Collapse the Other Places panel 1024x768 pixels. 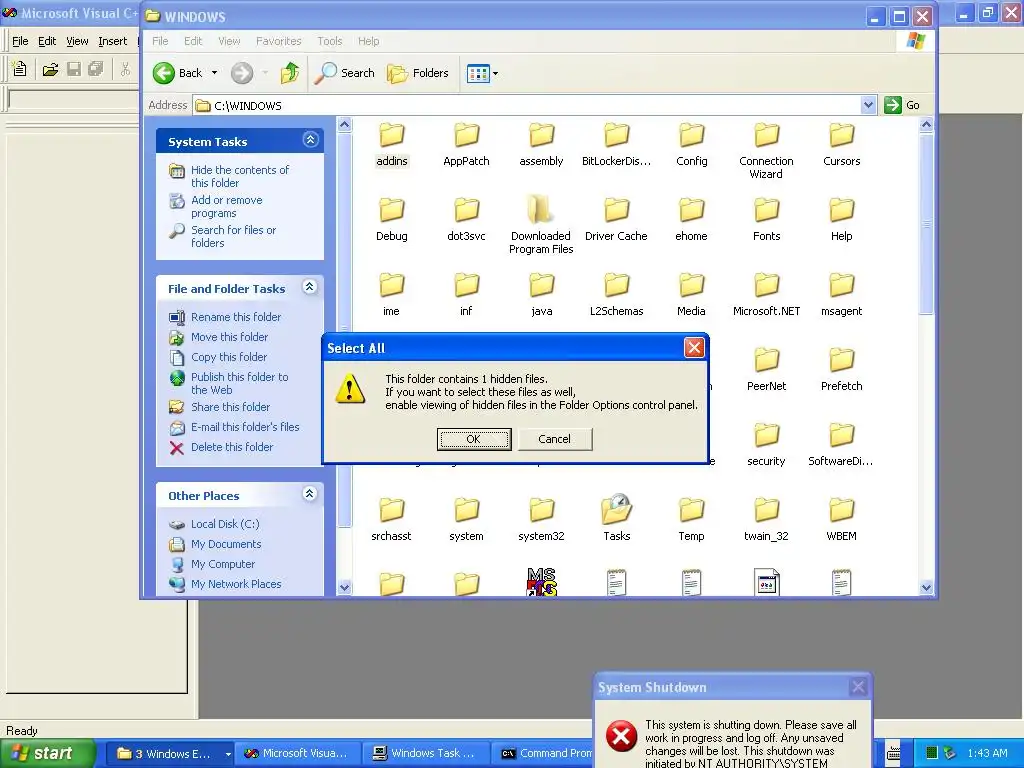coord(310,494)
